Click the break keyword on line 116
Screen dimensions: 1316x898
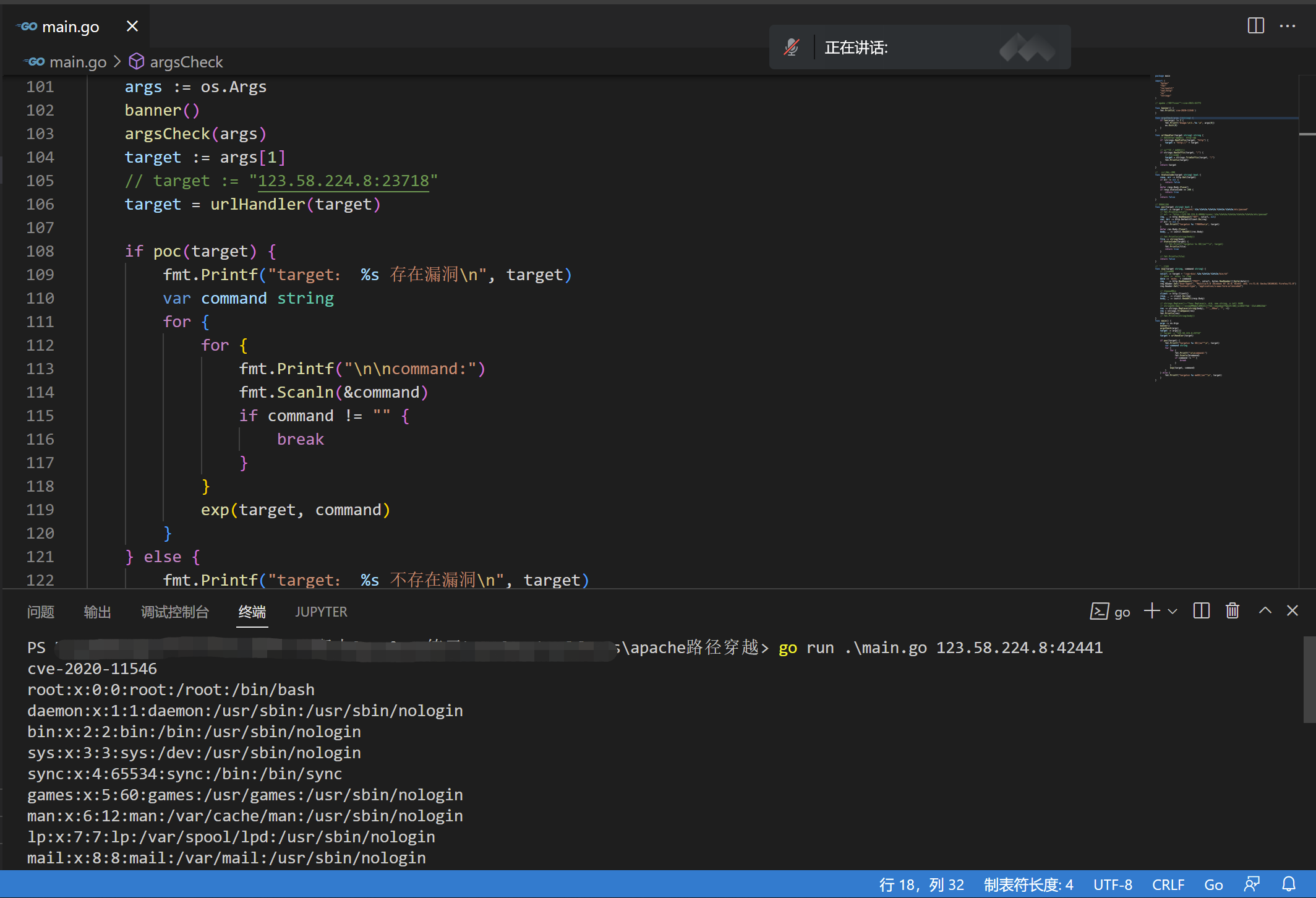(x=301, y=439)
